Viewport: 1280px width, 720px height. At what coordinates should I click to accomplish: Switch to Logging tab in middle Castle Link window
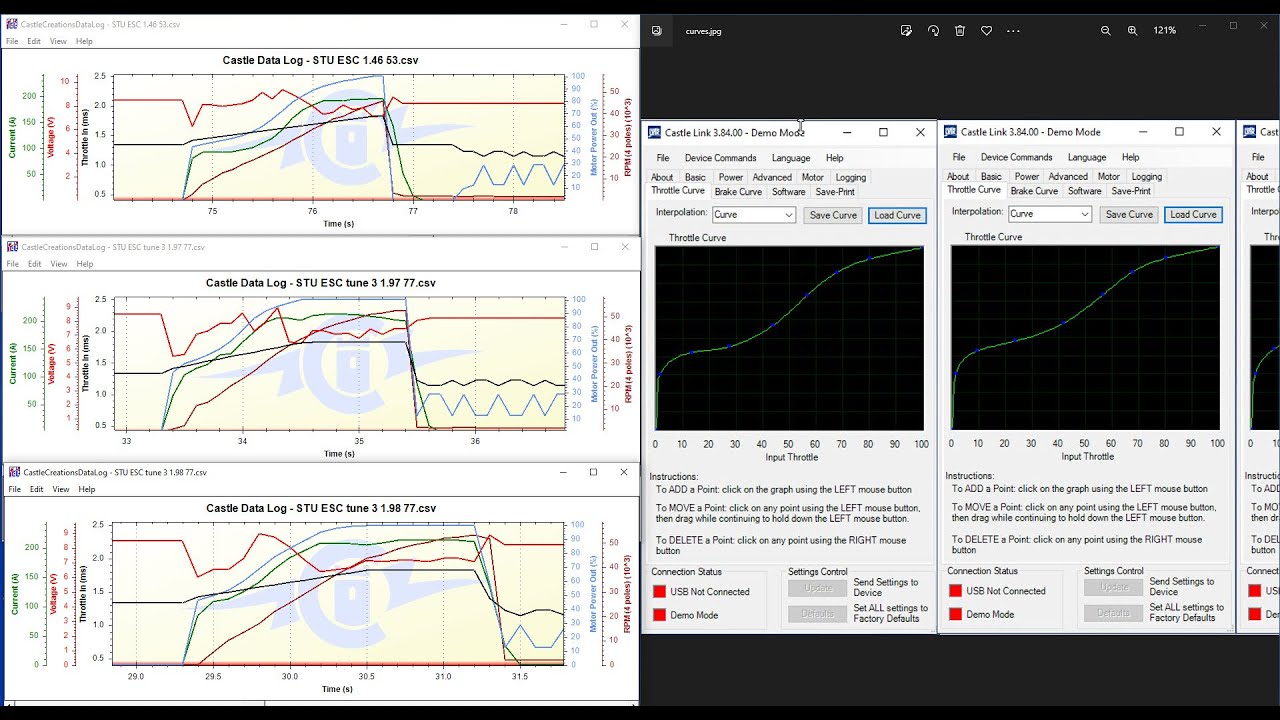pyautogui.click(x=1146, y=176)
